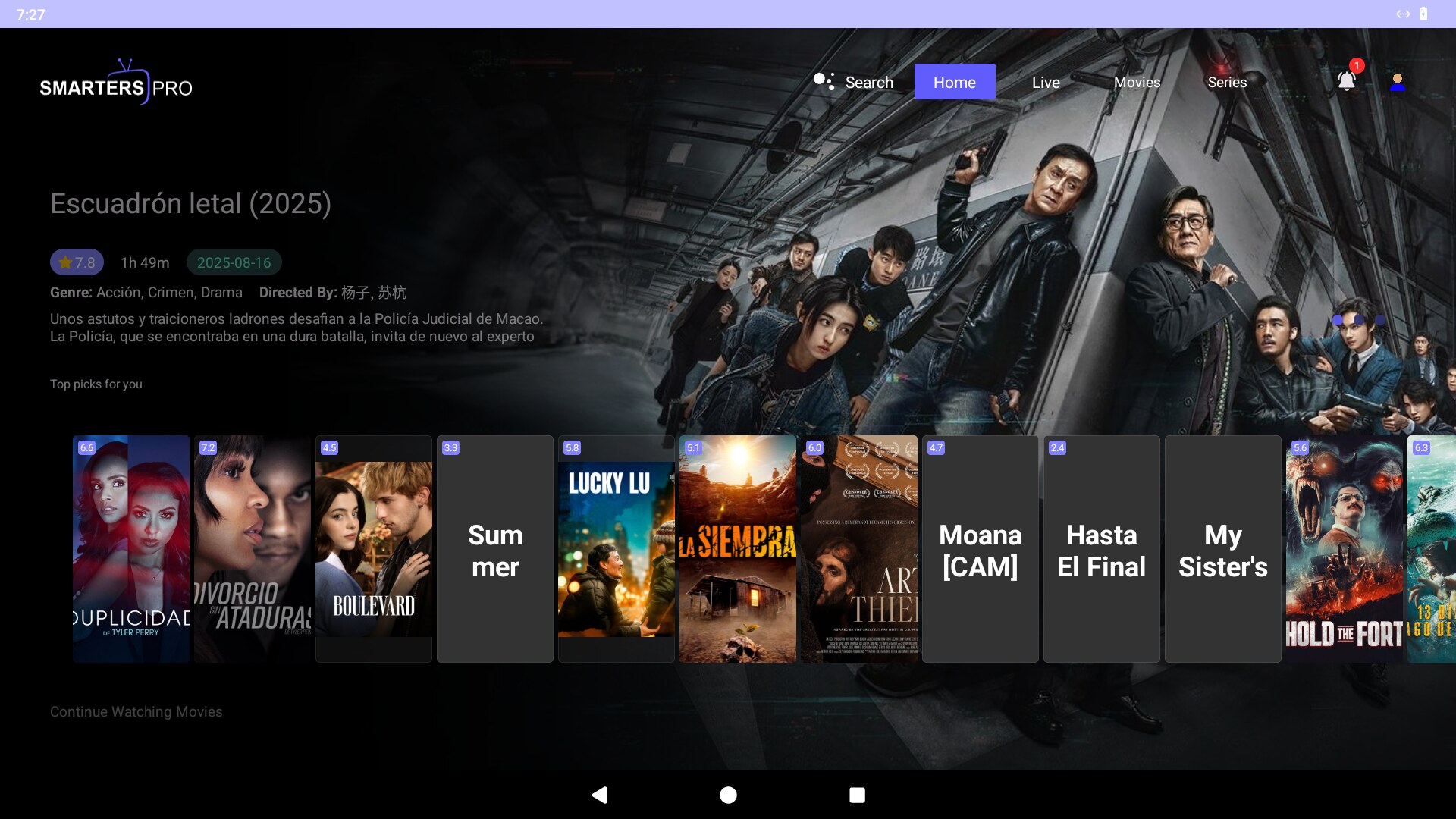
Task: Select the Home tab
Action: (955, 82)
